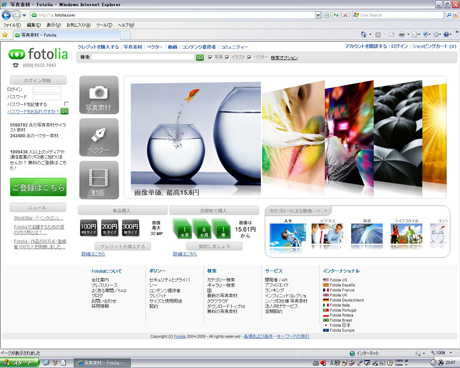Stop loading with the red X icon
Viewport: 460px width, 368px height.
click(x=345, y=15)
